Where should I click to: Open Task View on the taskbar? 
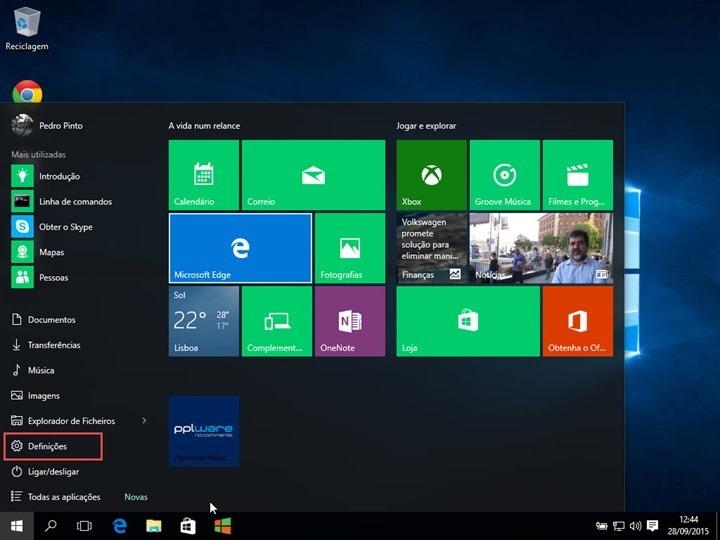(x=84, y=526)
